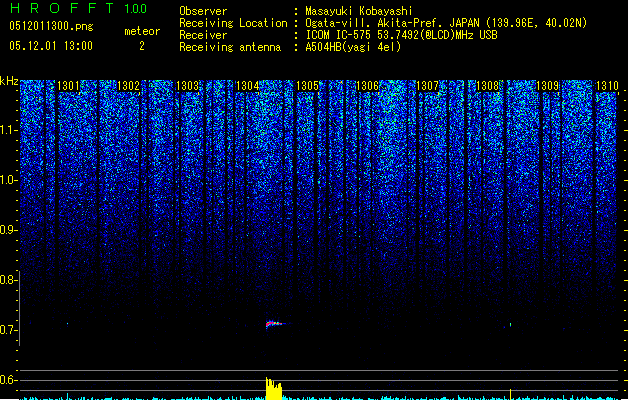629x400 pixels.
Task: Click the 1309 time marker
Action: tap(547, 86)
